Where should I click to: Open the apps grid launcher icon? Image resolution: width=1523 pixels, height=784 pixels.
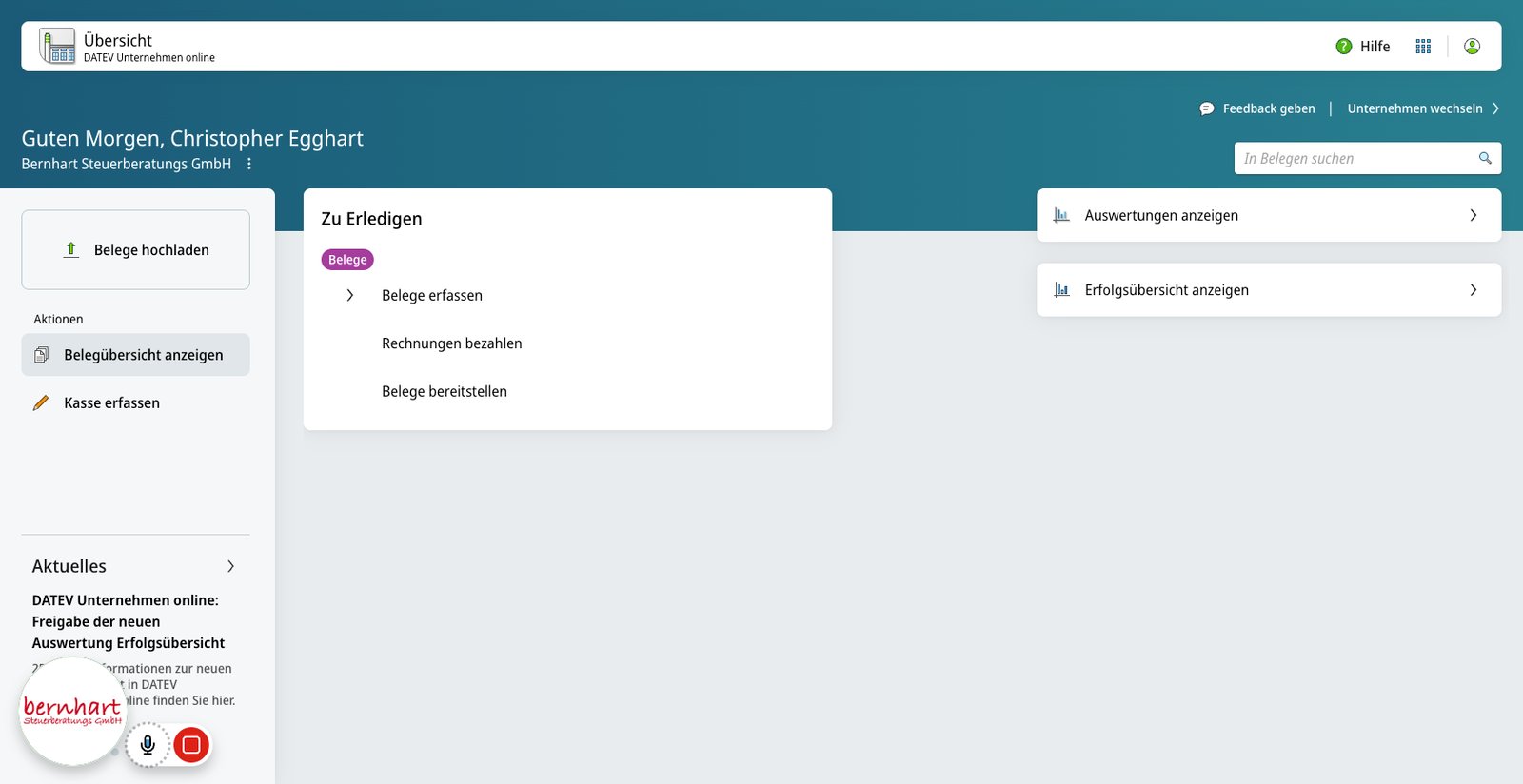pyautogui.click(x=1423, y=47)
